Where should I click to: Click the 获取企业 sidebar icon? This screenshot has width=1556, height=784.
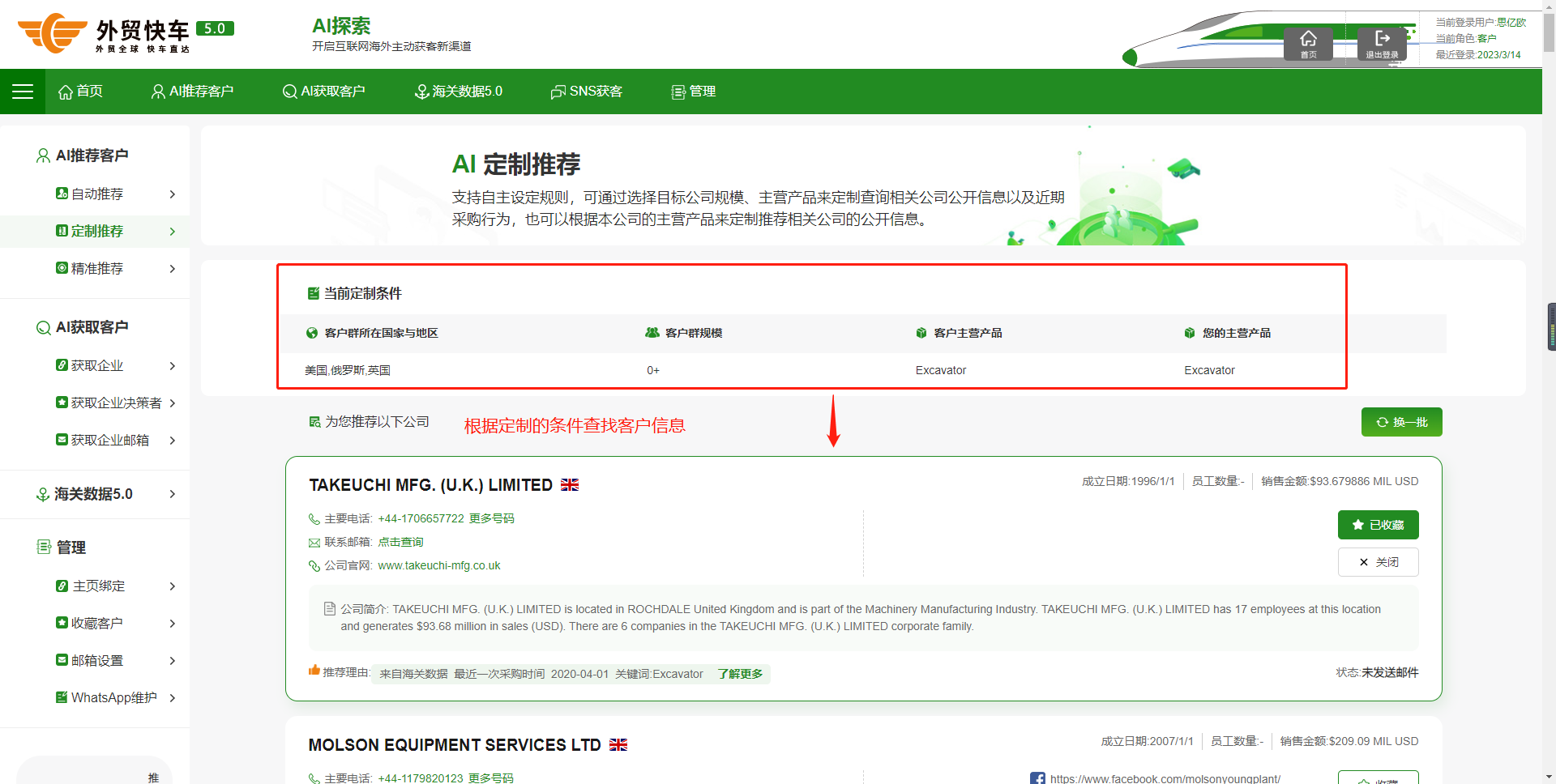tap(62, 365)
